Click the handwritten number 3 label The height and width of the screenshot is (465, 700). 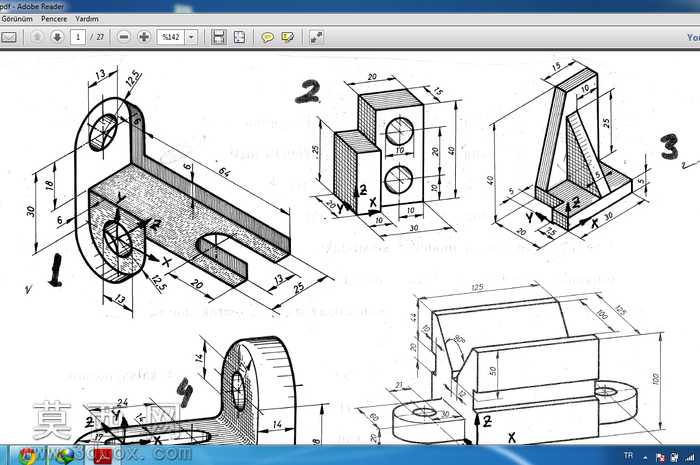tap(670, 146)
